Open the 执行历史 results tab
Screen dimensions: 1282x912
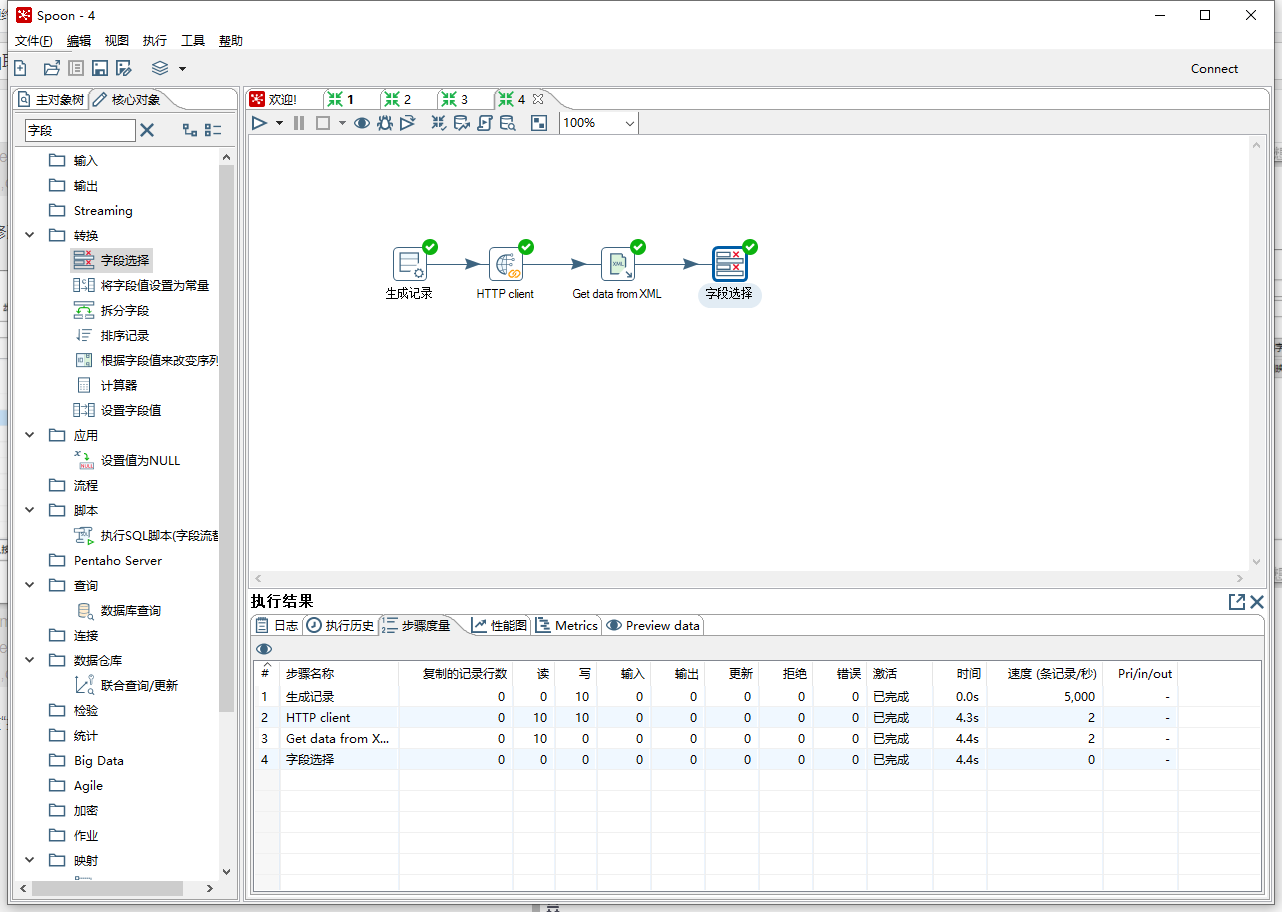tap(340, 626)
